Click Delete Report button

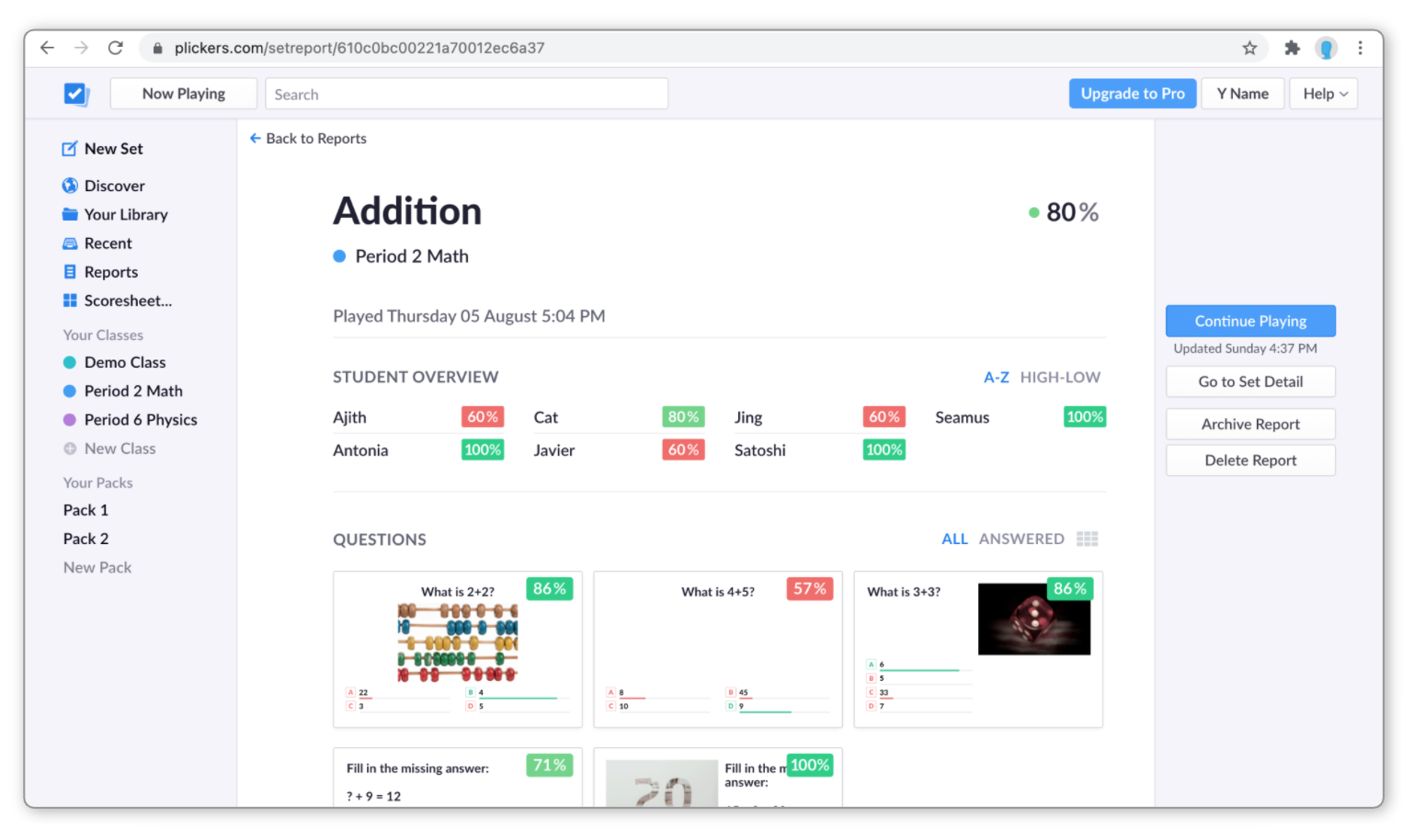coord(1250,460)
